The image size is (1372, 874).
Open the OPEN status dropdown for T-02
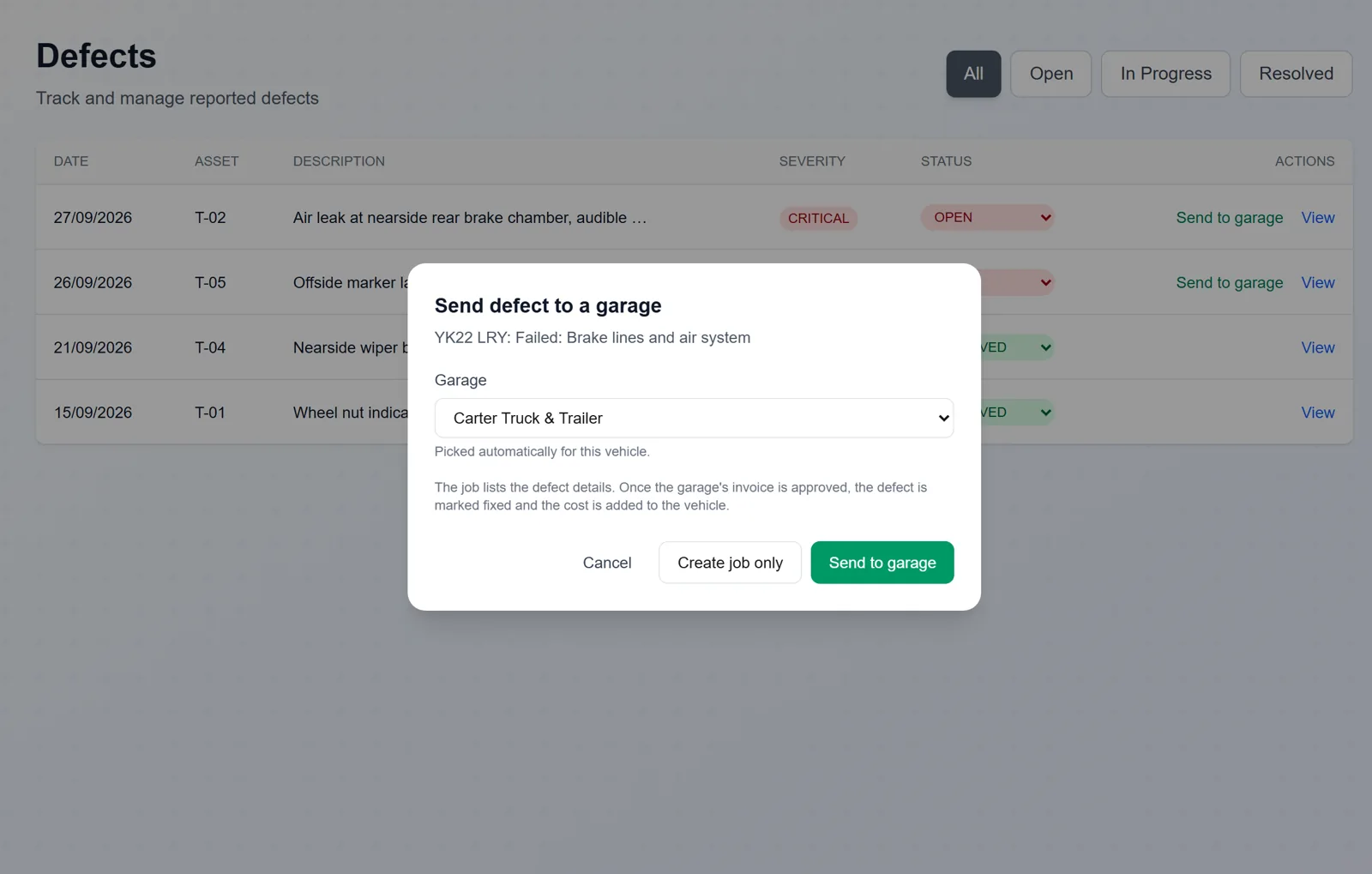tap(987, 217)
